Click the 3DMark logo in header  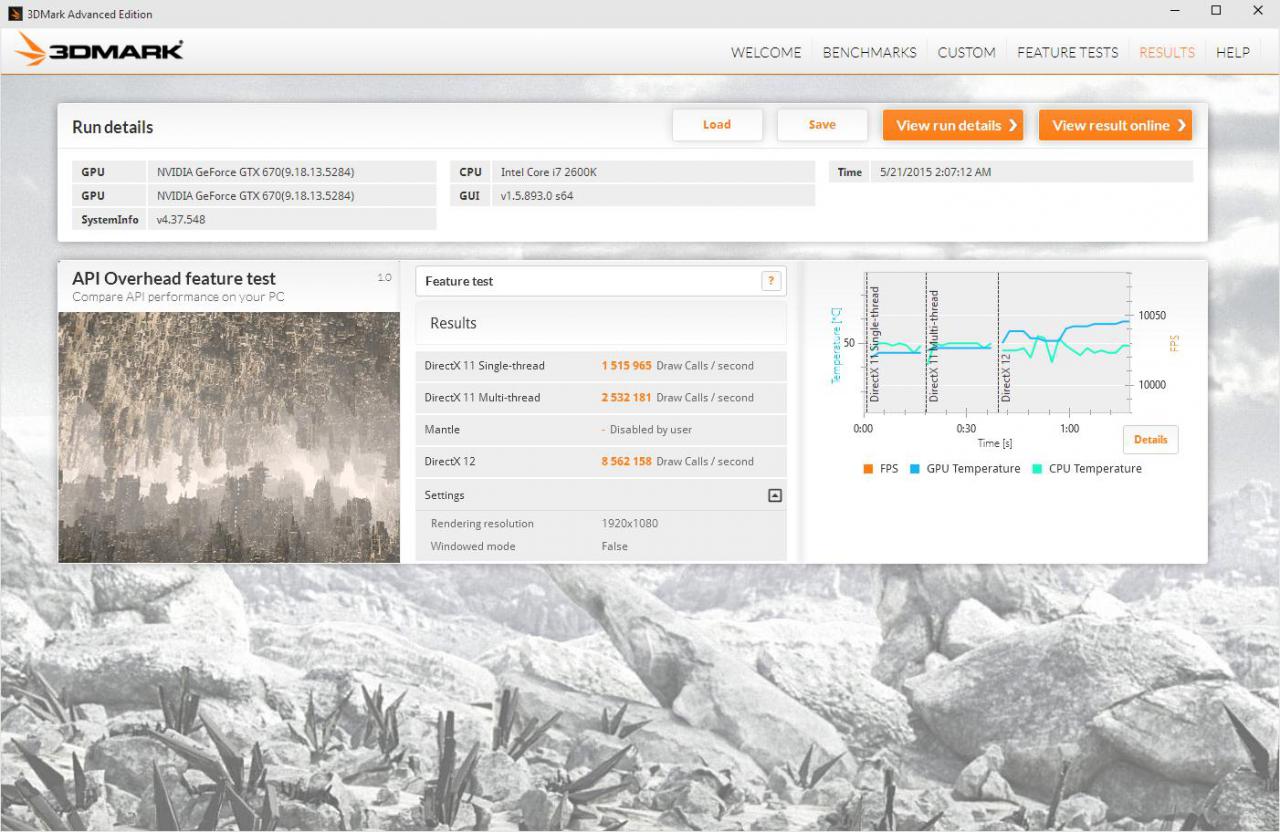99,50
